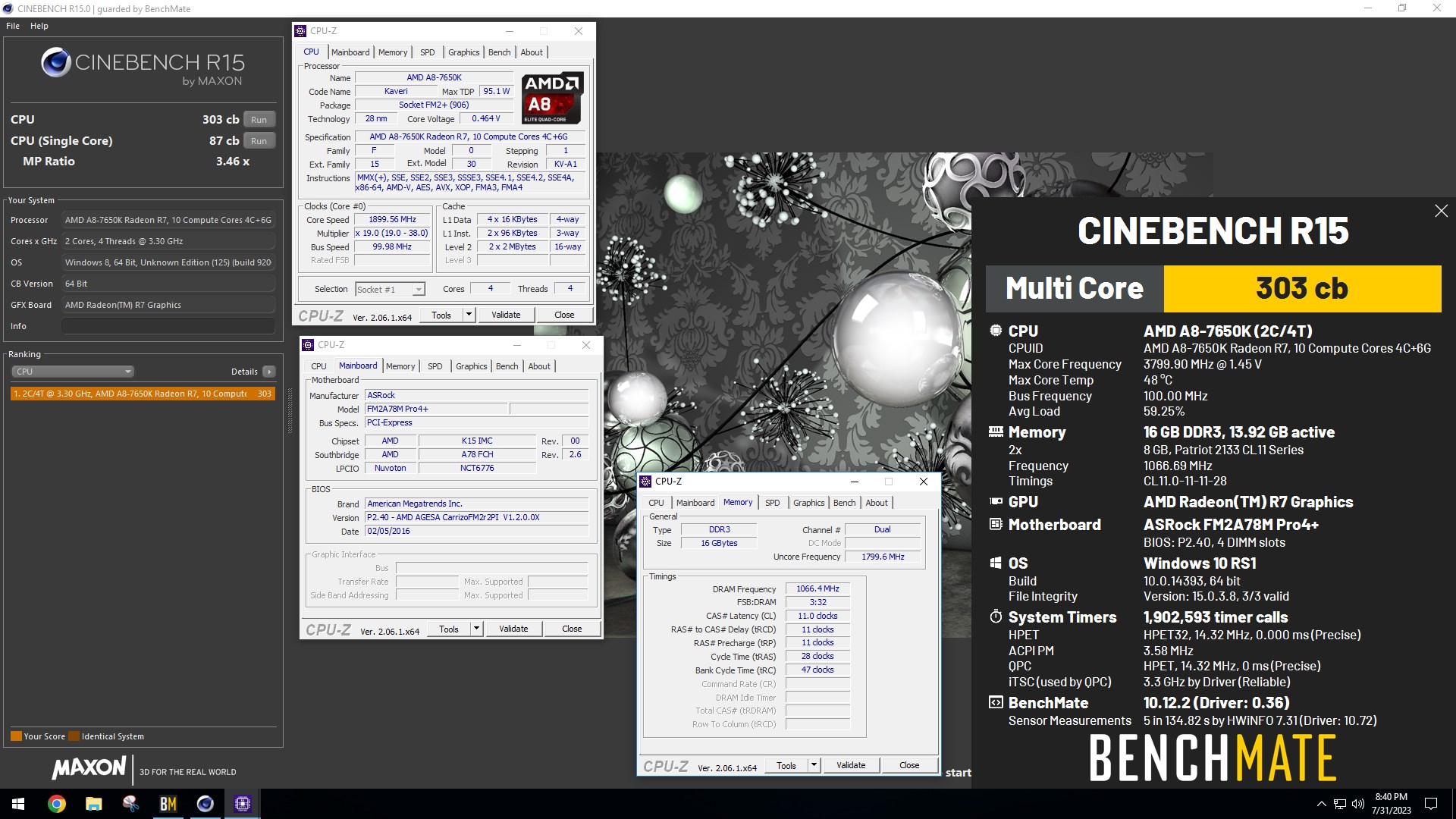1456x819 pixels.
Task: Open the BenchMate taskbar icon
Action: (x=168, y=804)
